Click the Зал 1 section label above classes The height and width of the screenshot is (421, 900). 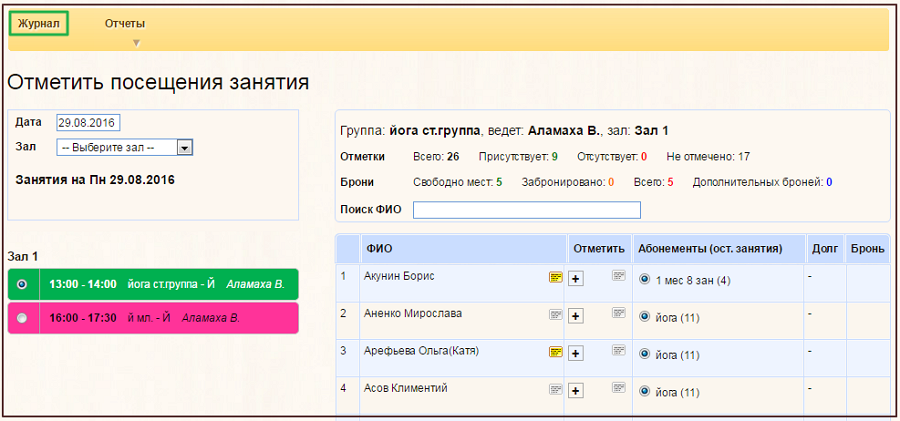[x=23, y=256]
